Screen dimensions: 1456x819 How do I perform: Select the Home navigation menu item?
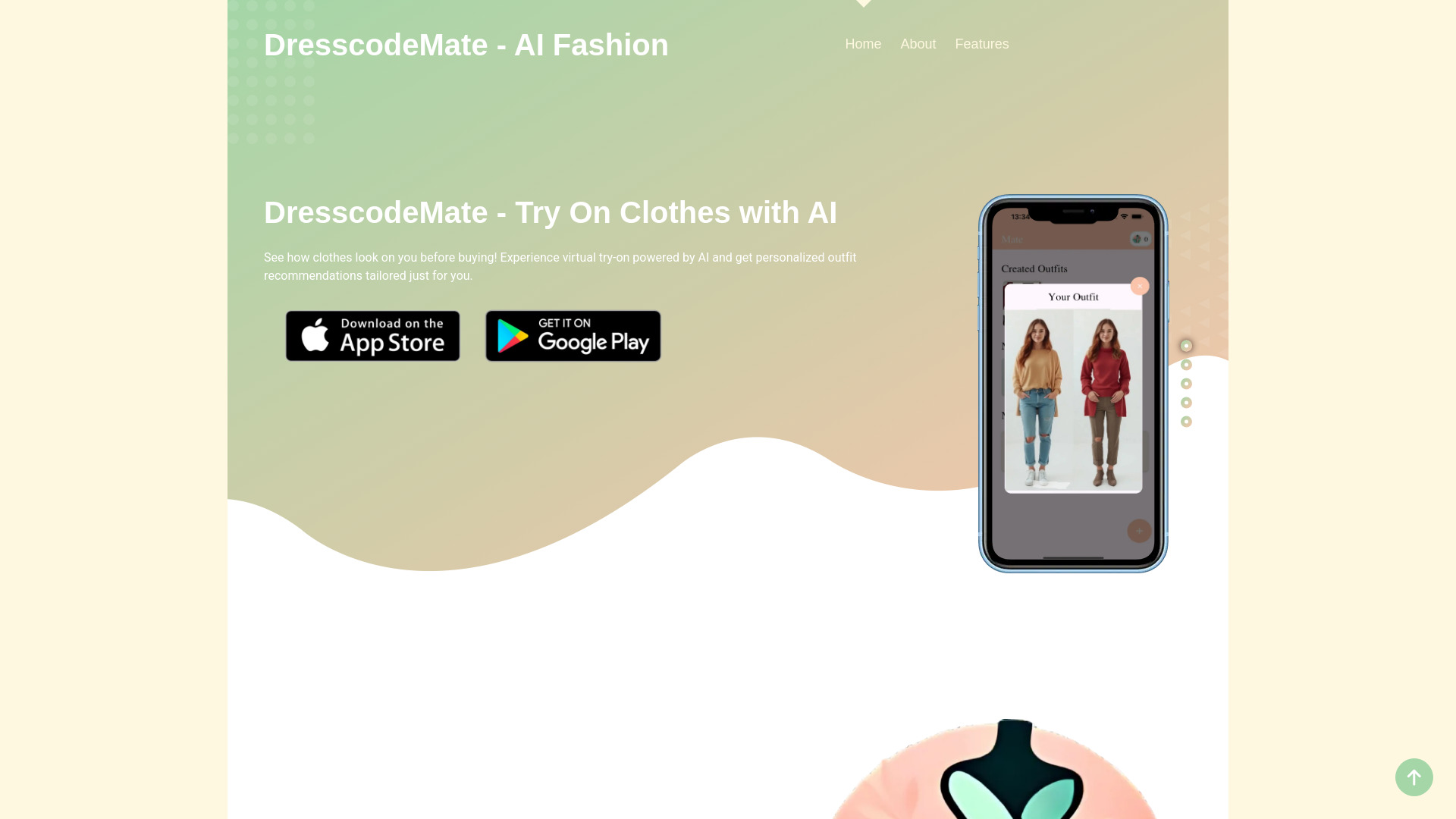pyautogui.click(x=862, y=44)
